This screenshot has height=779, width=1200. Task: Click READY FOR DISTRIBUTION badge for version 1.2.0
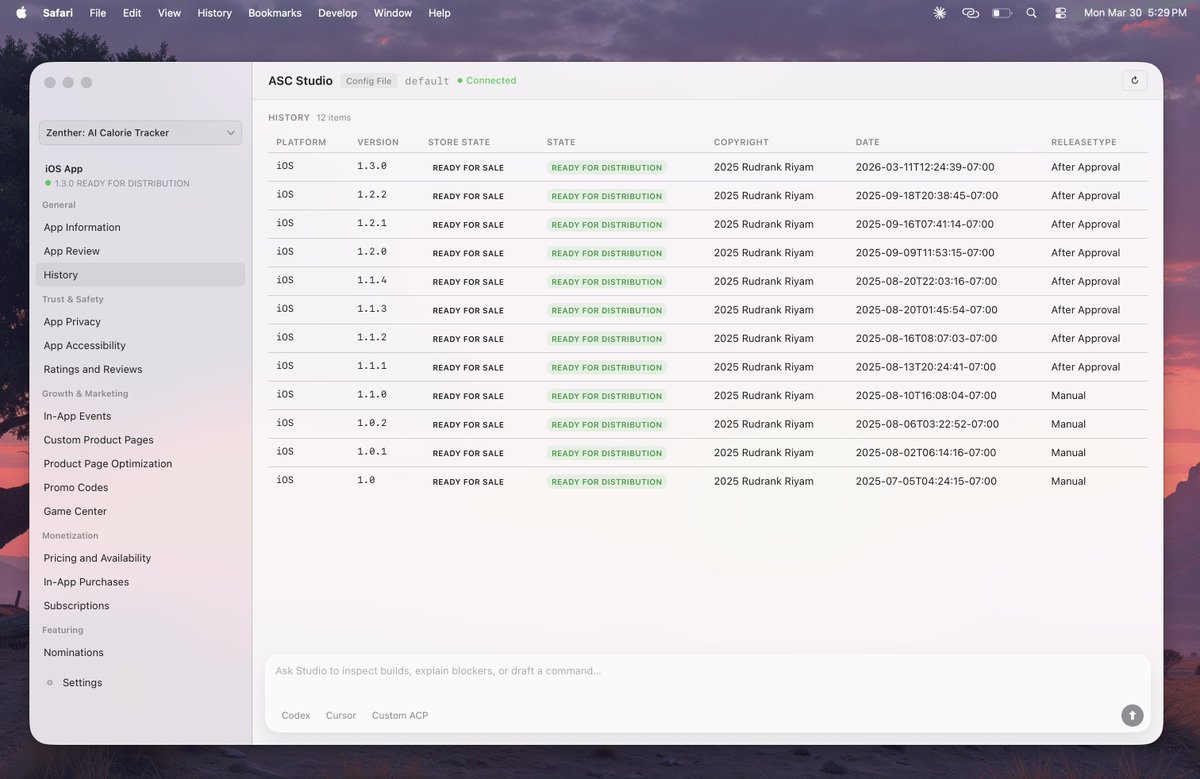coord(607,253)
